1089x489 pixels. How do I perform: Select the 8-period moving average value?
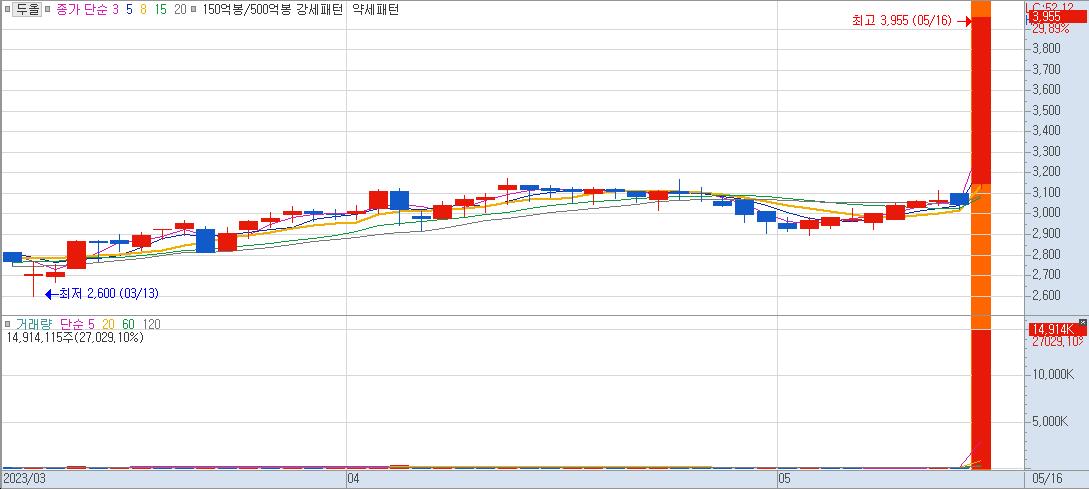pyautogui.click(x=143, y=11)
